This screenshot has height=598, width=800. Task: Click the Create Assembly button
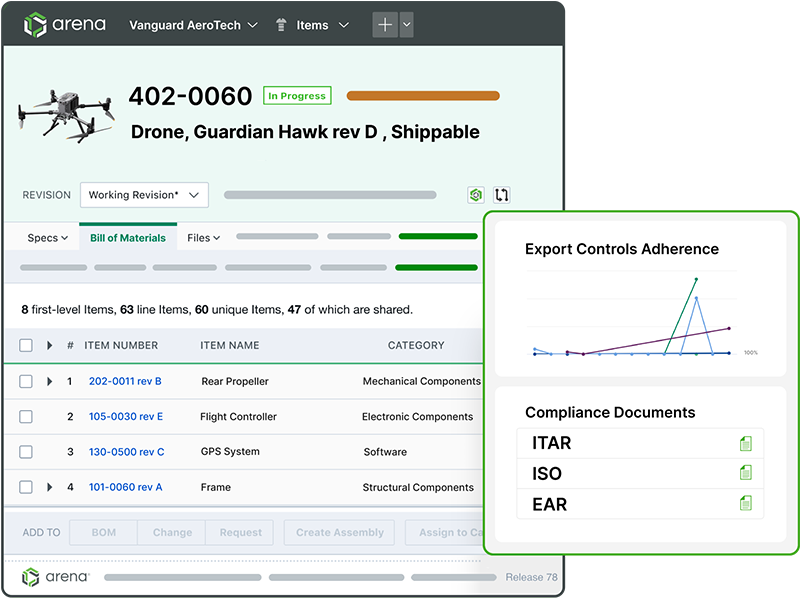point(339,532)
